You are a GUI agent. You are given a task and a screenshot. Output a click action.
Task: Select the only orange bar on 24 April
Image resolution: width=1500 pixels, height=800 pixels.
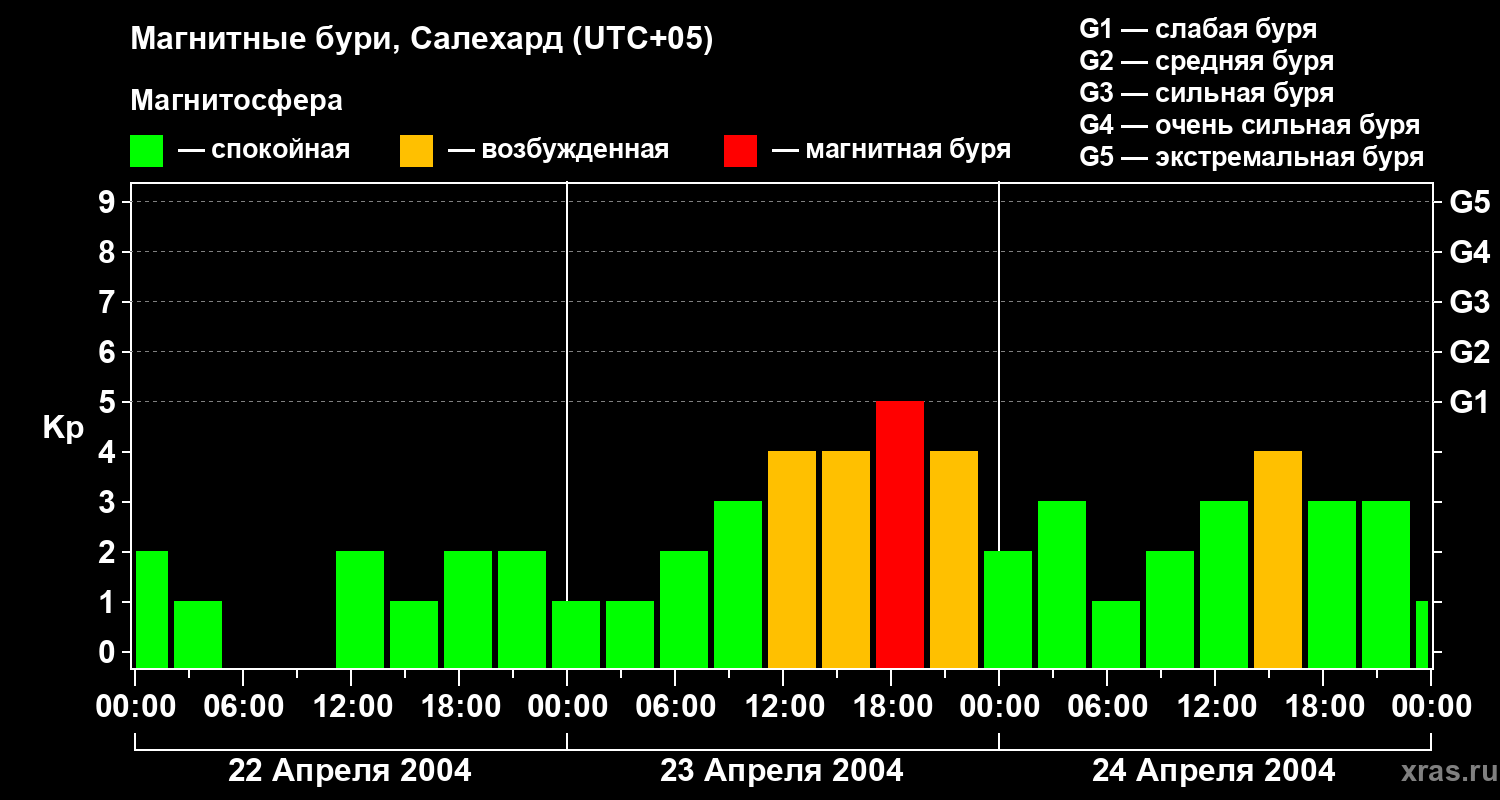[1278, 560]
